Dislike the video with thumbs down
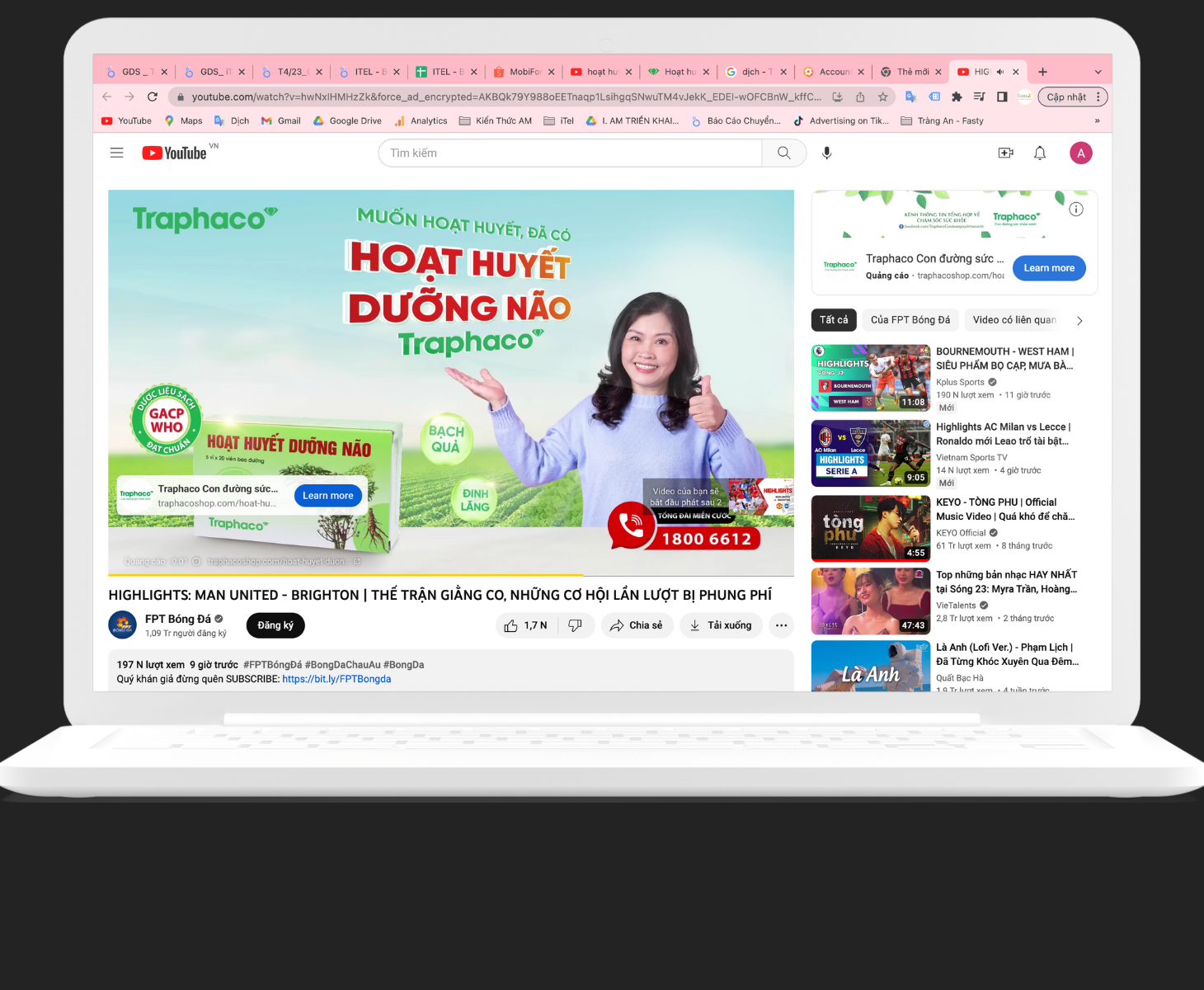This screenshot has height=990, width=1204. pyautogui.click(x=576, y=626)
